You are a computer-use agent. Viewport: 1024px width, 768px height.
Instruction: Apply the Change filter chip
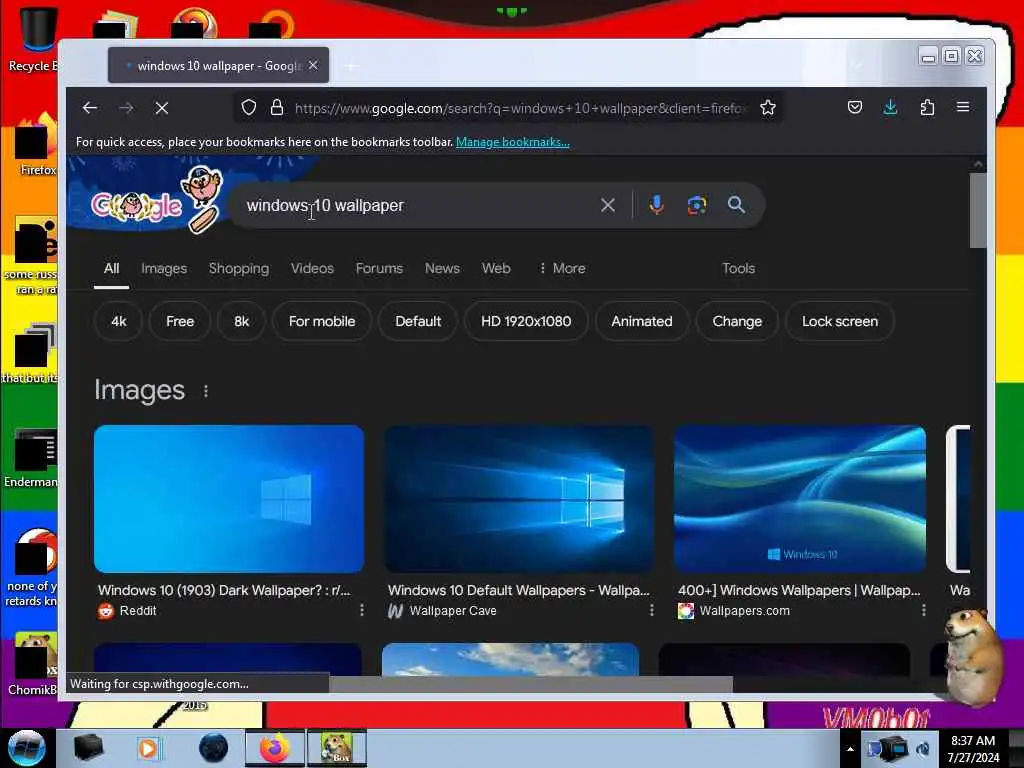point(737,321)
